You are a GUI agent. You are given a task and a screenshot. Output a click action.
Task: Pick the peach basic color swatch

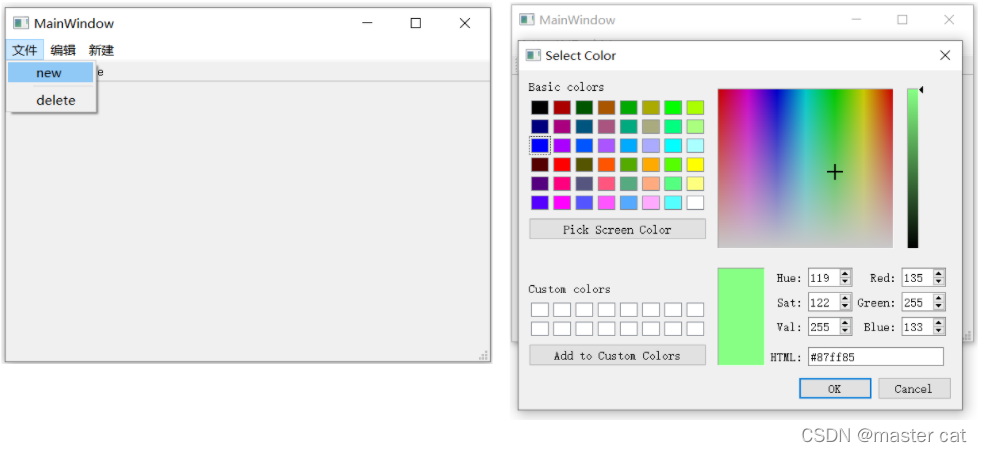coord(651,183)
